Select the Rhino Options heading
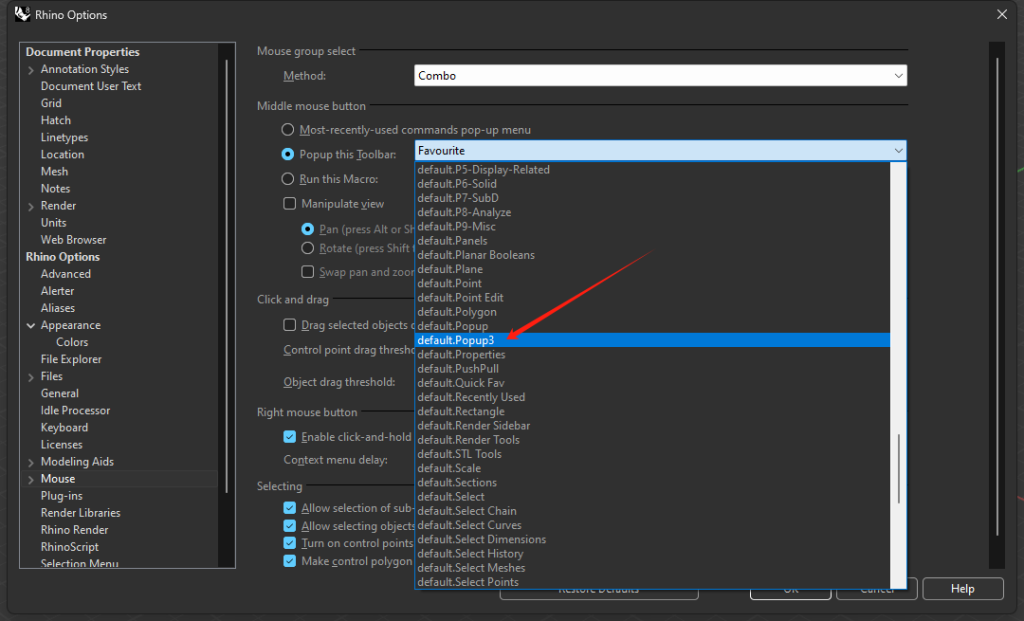Image resolution: width=1024 pixels, height=621 pixels. 63,257
